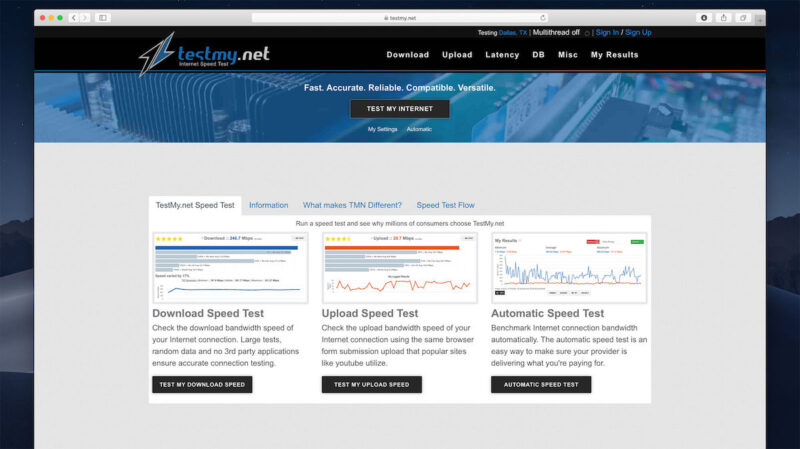Image resolution: width=800 pixels, height=449 pixels.
Task: Click the testmy.net address bar
Action: [399, 18]
